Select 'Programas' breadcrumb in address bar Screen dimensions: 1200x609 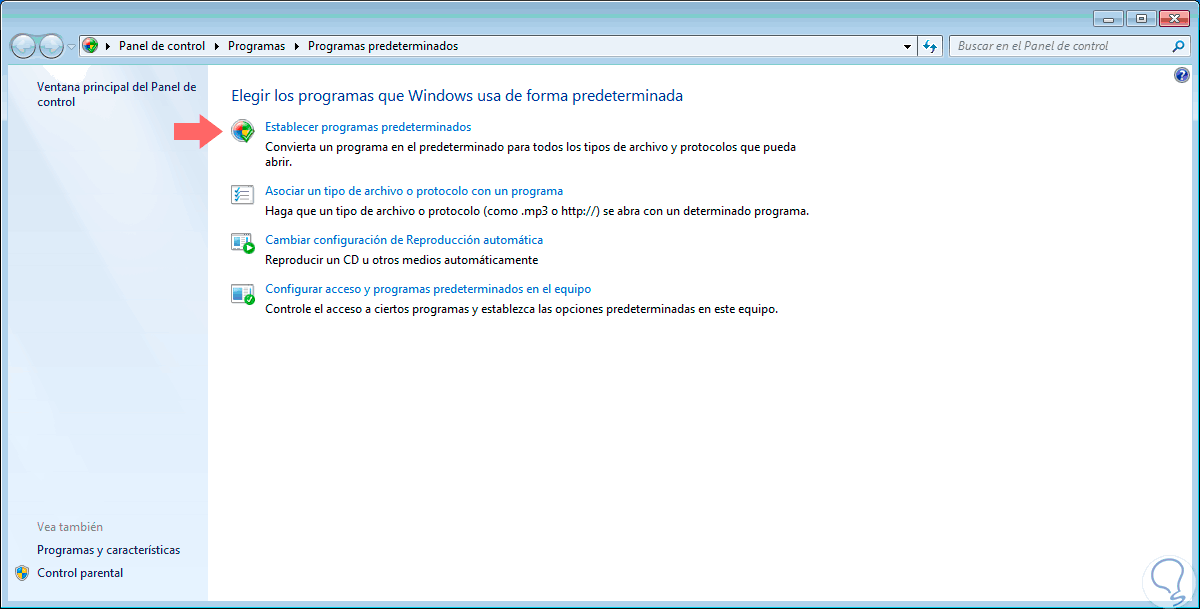[256, 46]
